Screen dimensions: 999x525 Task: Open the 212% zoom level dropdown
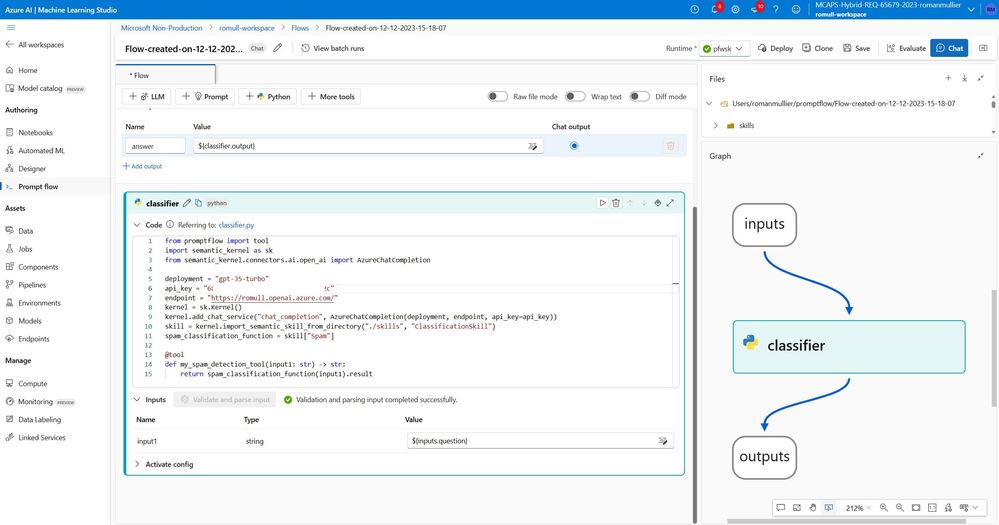pos(858,508)
